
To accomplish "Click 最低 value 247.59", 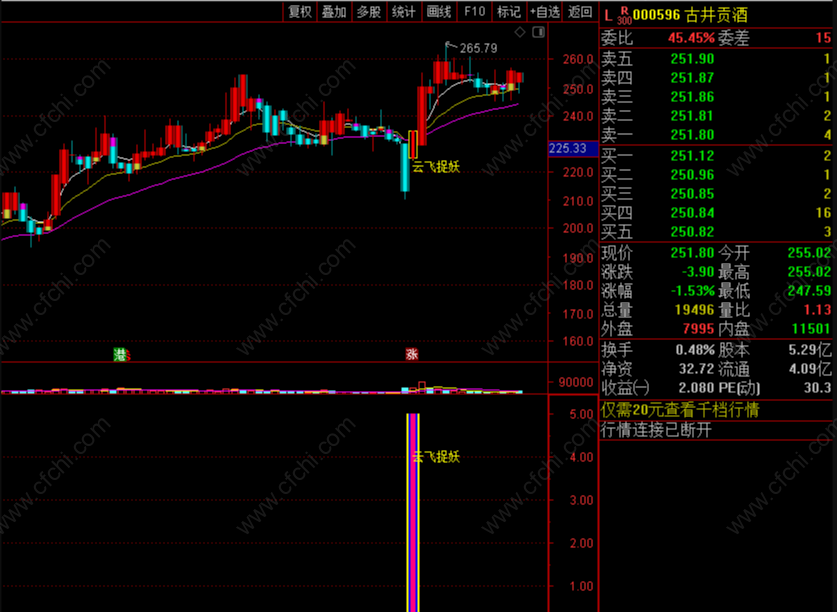I will (809, 291).
